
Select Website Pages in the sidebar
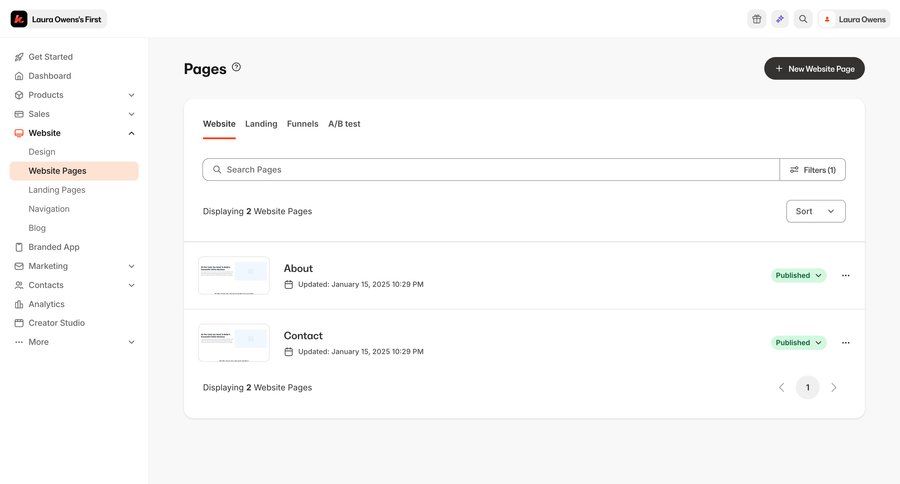click(x=74, y=171)
